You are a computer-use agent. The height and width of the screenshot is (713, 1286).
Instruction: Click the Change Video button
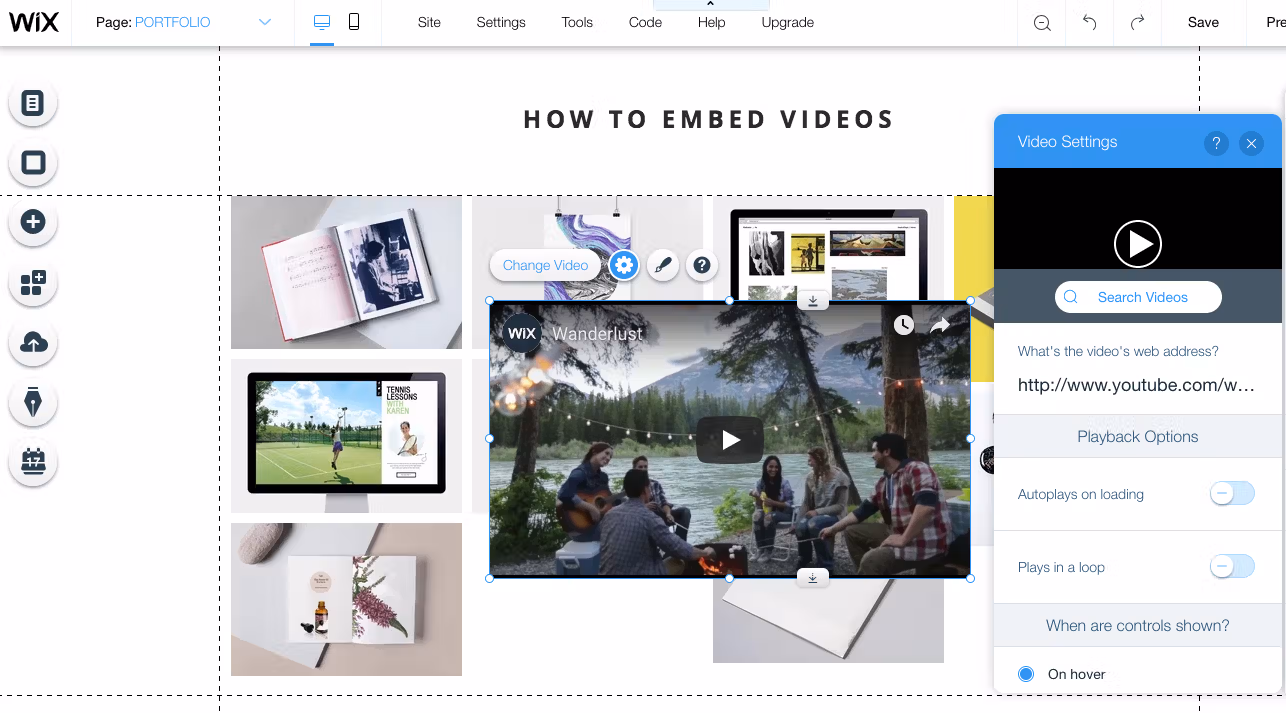(x=545, y=265)
